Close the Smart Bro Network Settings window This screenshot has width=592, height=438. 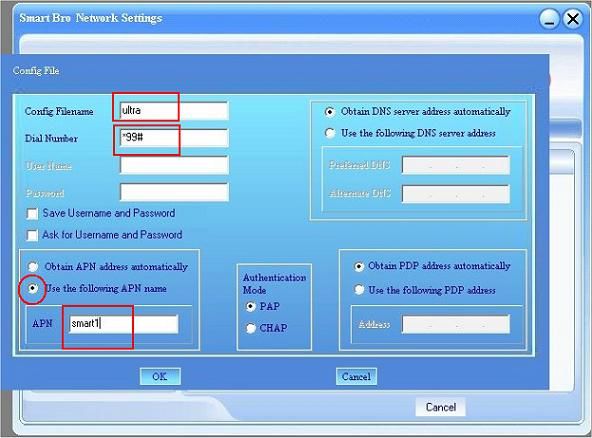pos(573,19)
